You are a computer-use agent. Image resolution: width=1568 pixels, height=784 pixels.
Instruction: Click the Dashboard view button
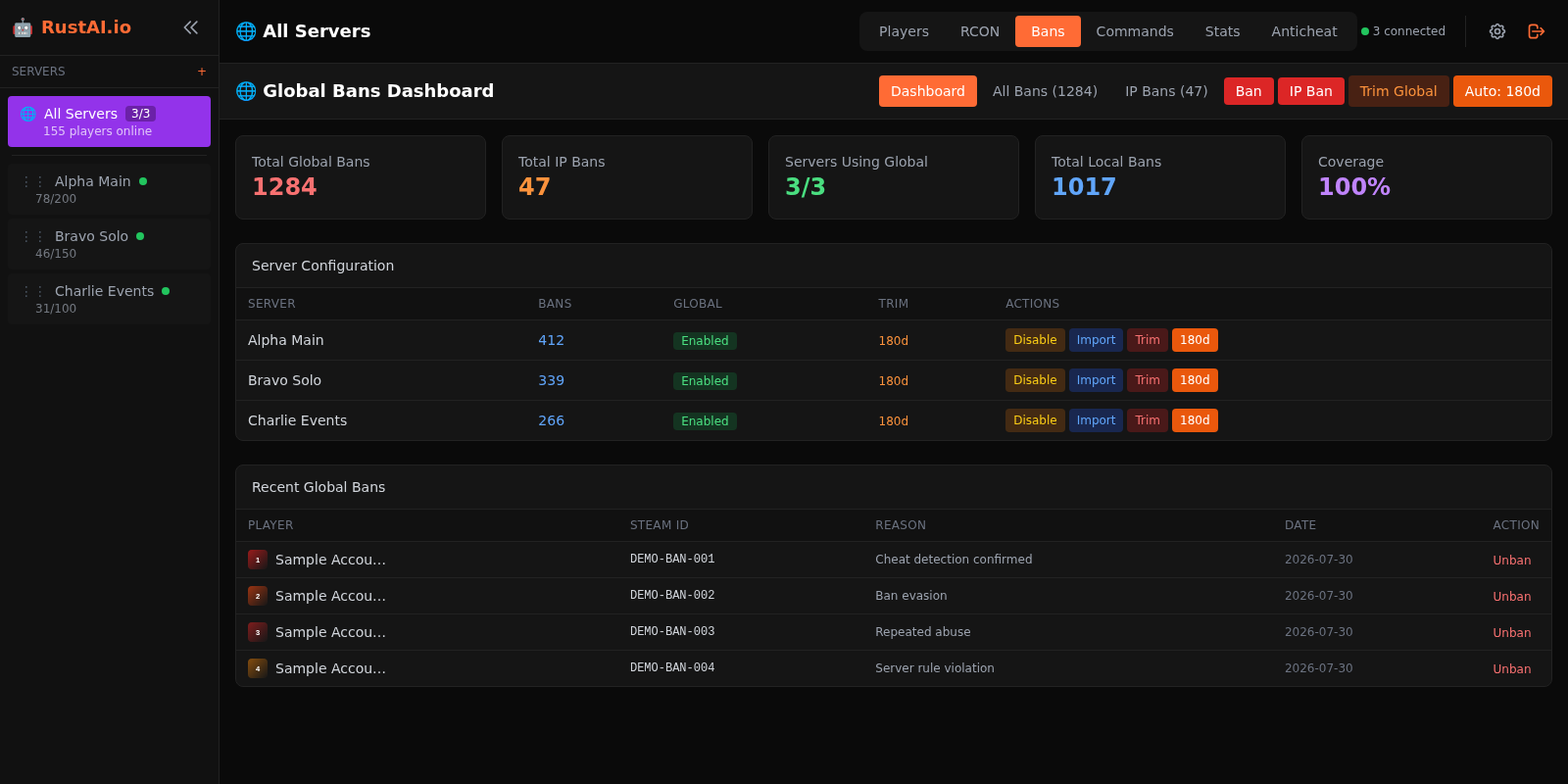coord(928,91)
